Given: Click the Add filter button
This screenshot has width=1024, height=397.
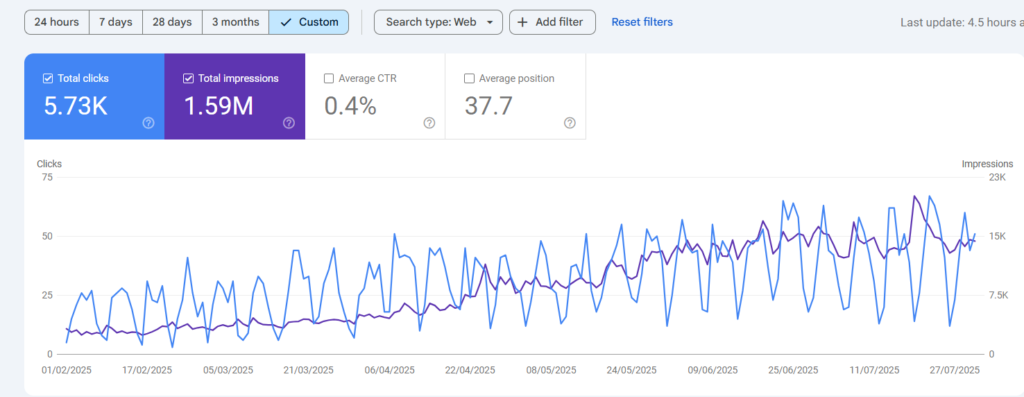Looking at the screenshot, I should pos(552,22).
